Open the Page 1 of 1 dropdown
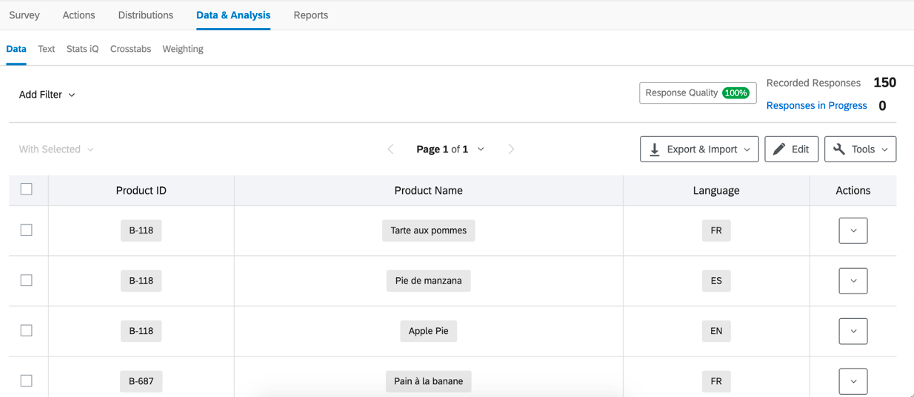Screen dimensions: 914x397 tap(451, 149)
